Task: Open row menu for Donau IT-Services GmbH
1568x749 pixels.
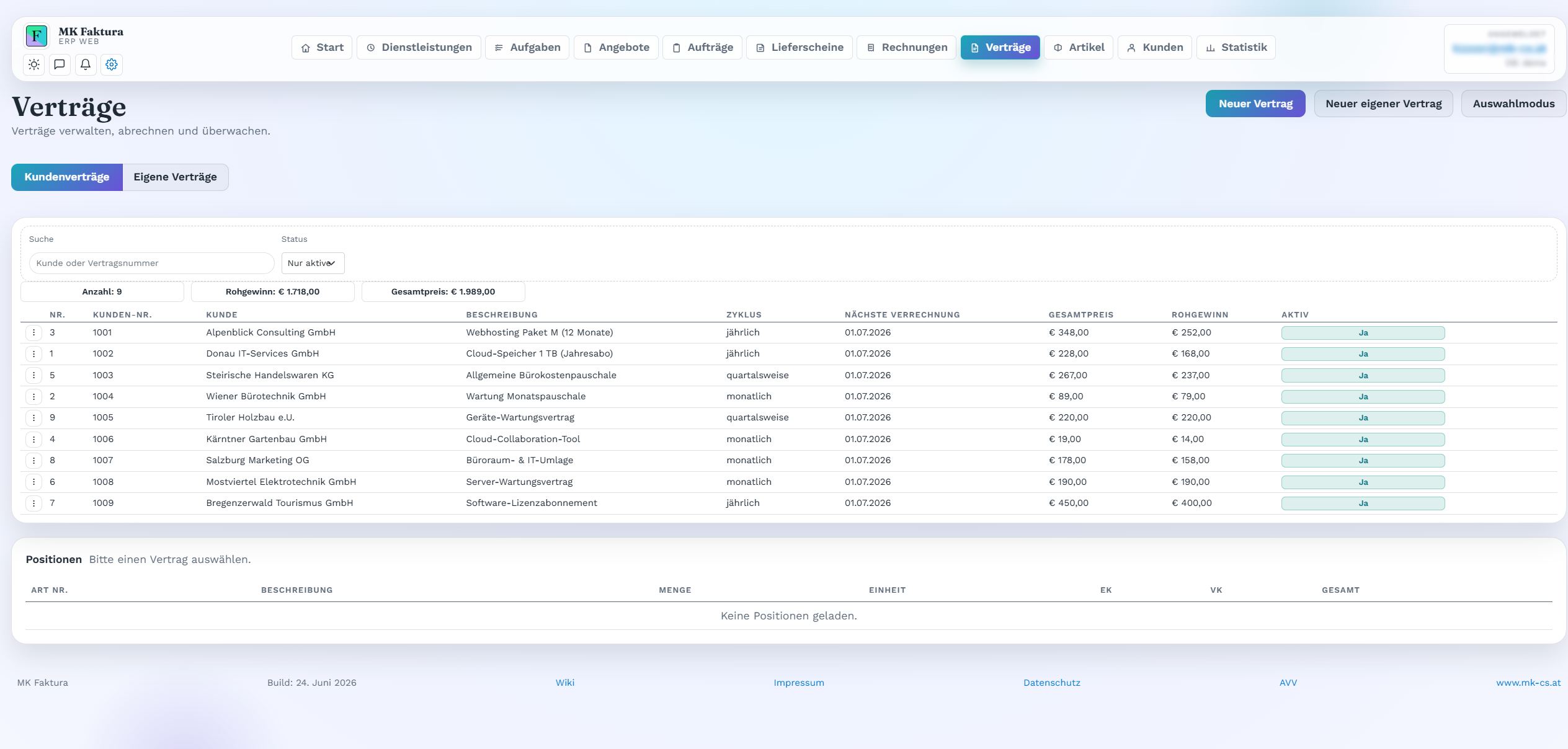Action: coord(33,354)
